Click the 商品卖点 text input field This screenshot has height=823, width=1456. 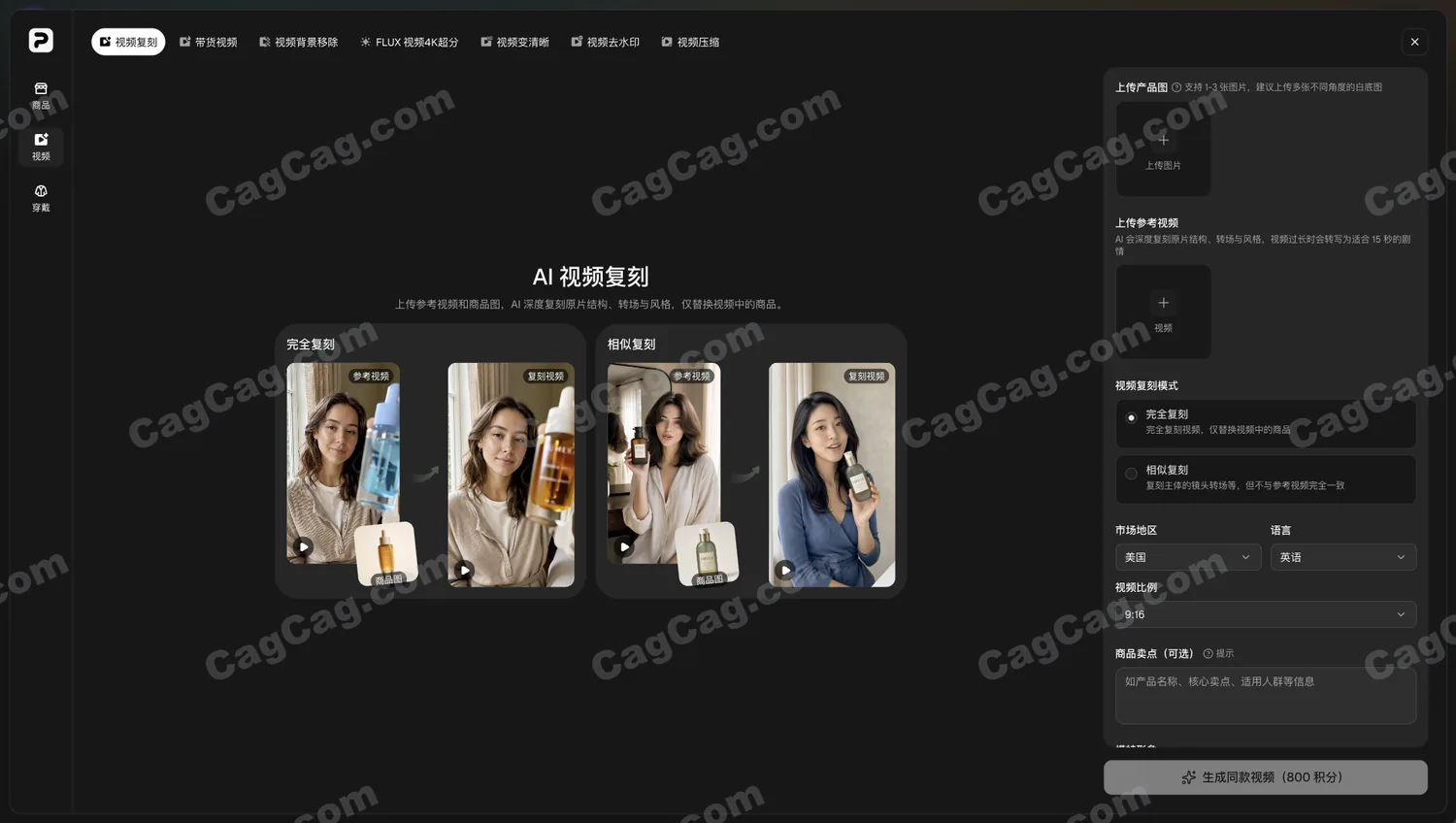1265,696
